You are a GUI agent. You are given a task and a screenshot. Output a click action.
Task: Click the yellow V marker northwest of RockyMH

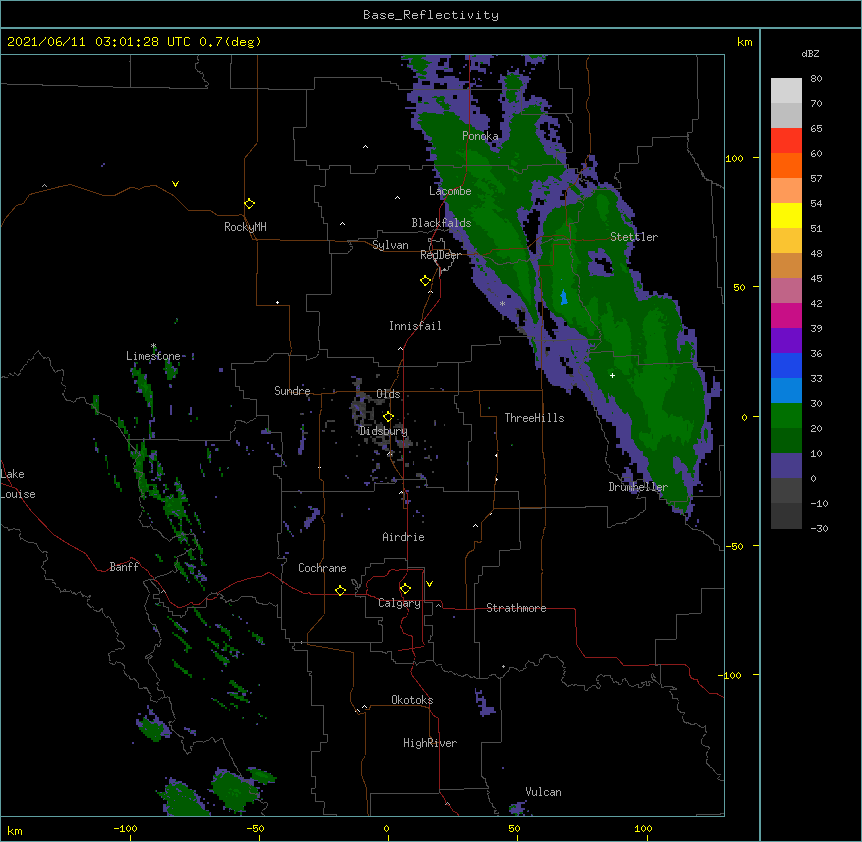(x=175, y=184)
